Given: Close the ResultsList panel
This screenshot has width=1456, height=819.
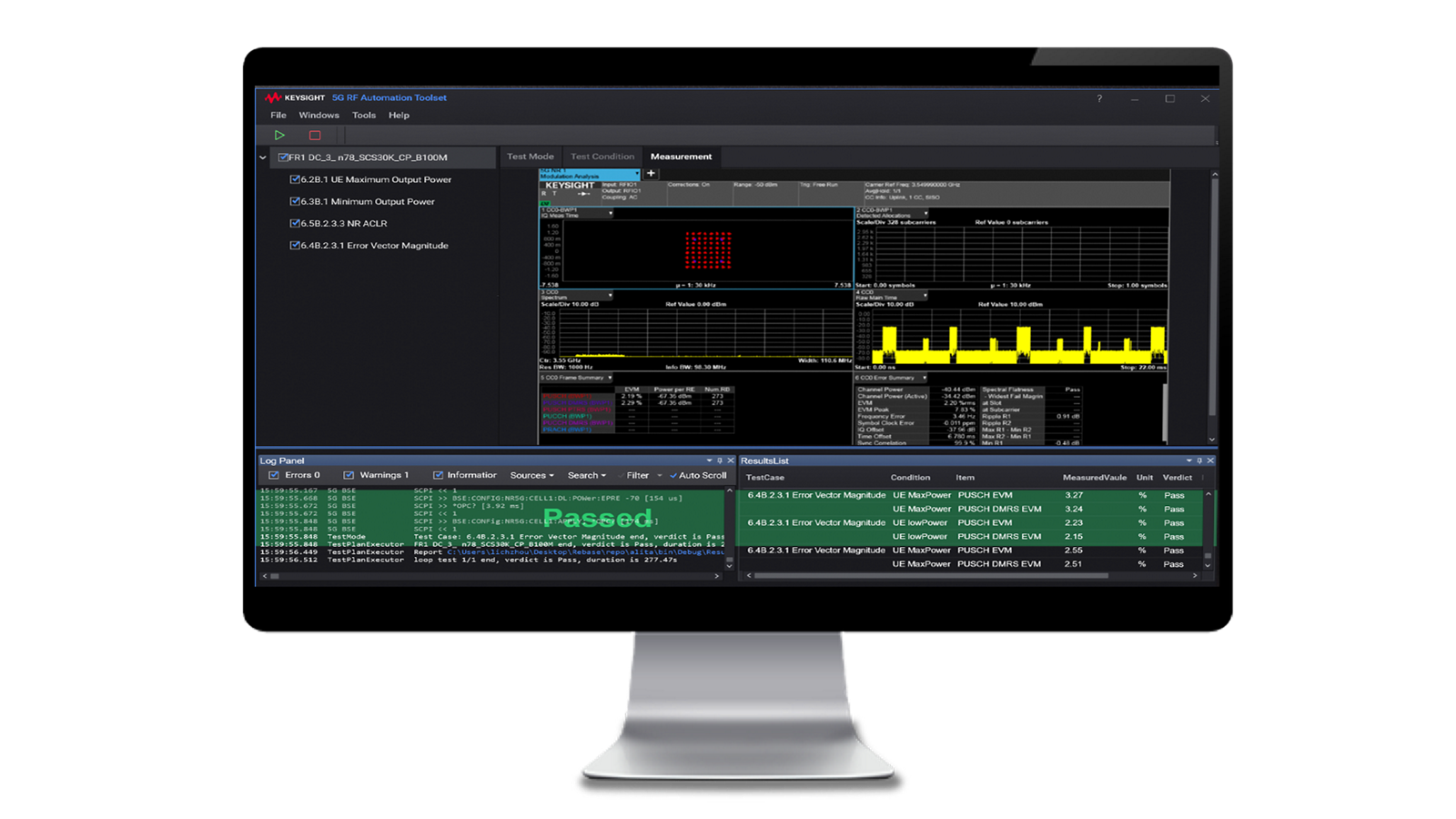Looking at the screenshot, I should 1210,460.
